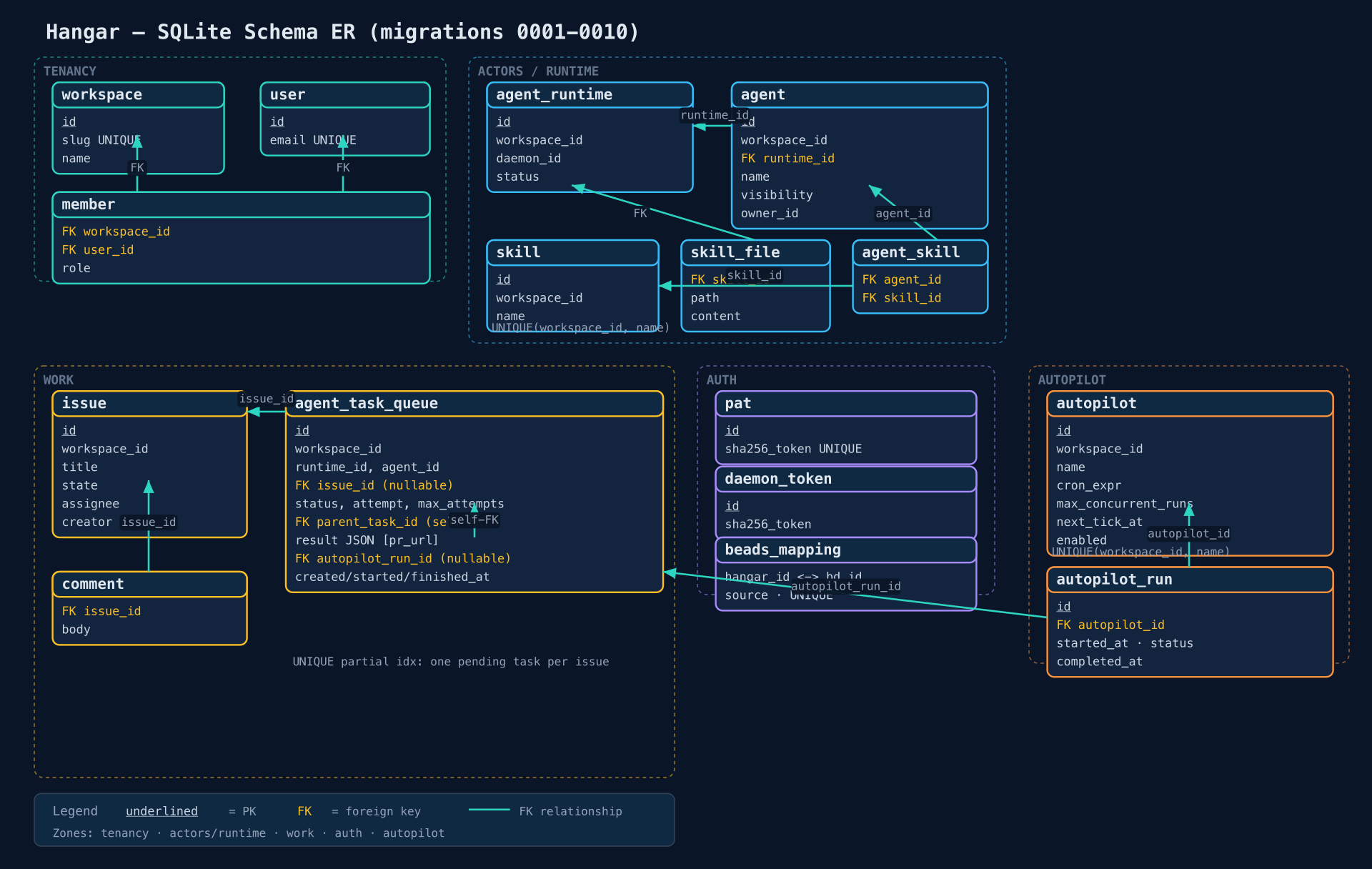Click the WORK zone label

[59, 380]
